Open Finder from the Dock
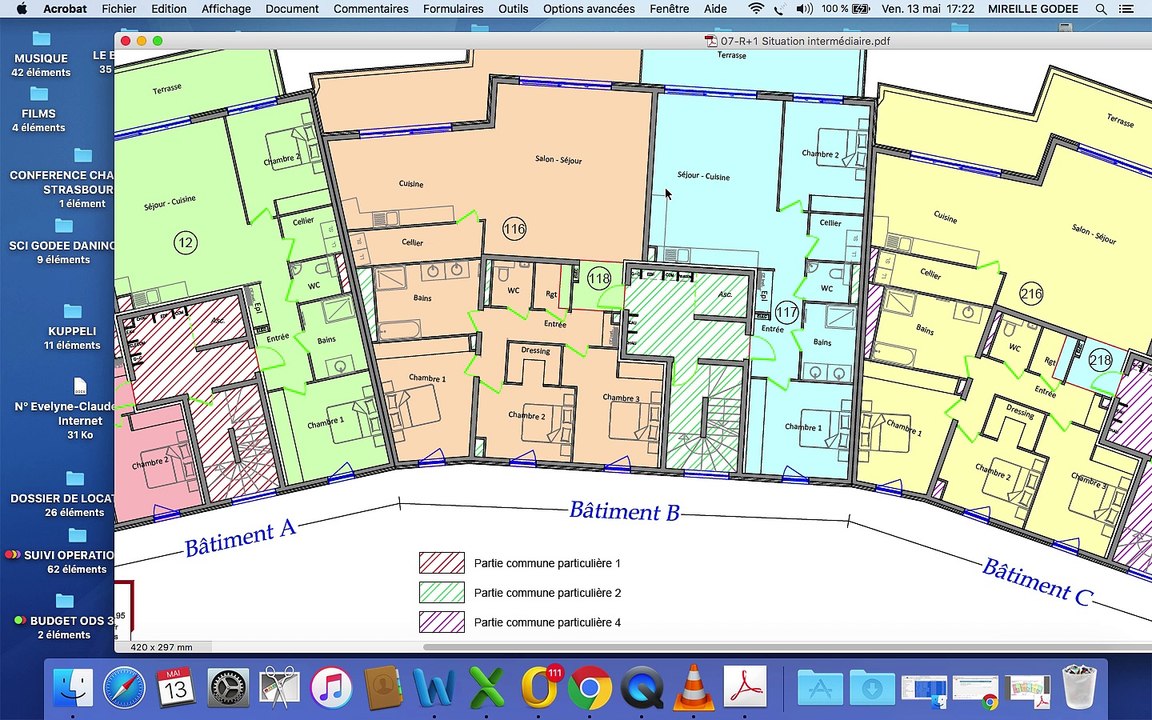1152x720 pixels. point(73,688)
